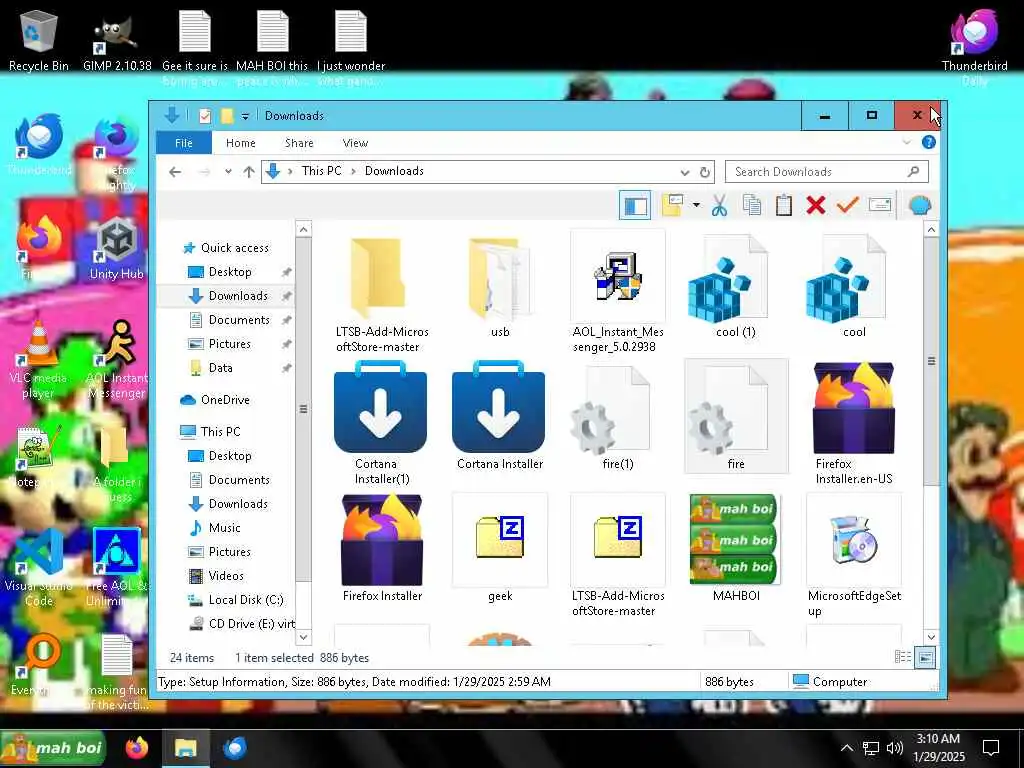1024x768 pixels.
Task: Switch to the Share ribbon tab
Action: click(299, 143)
